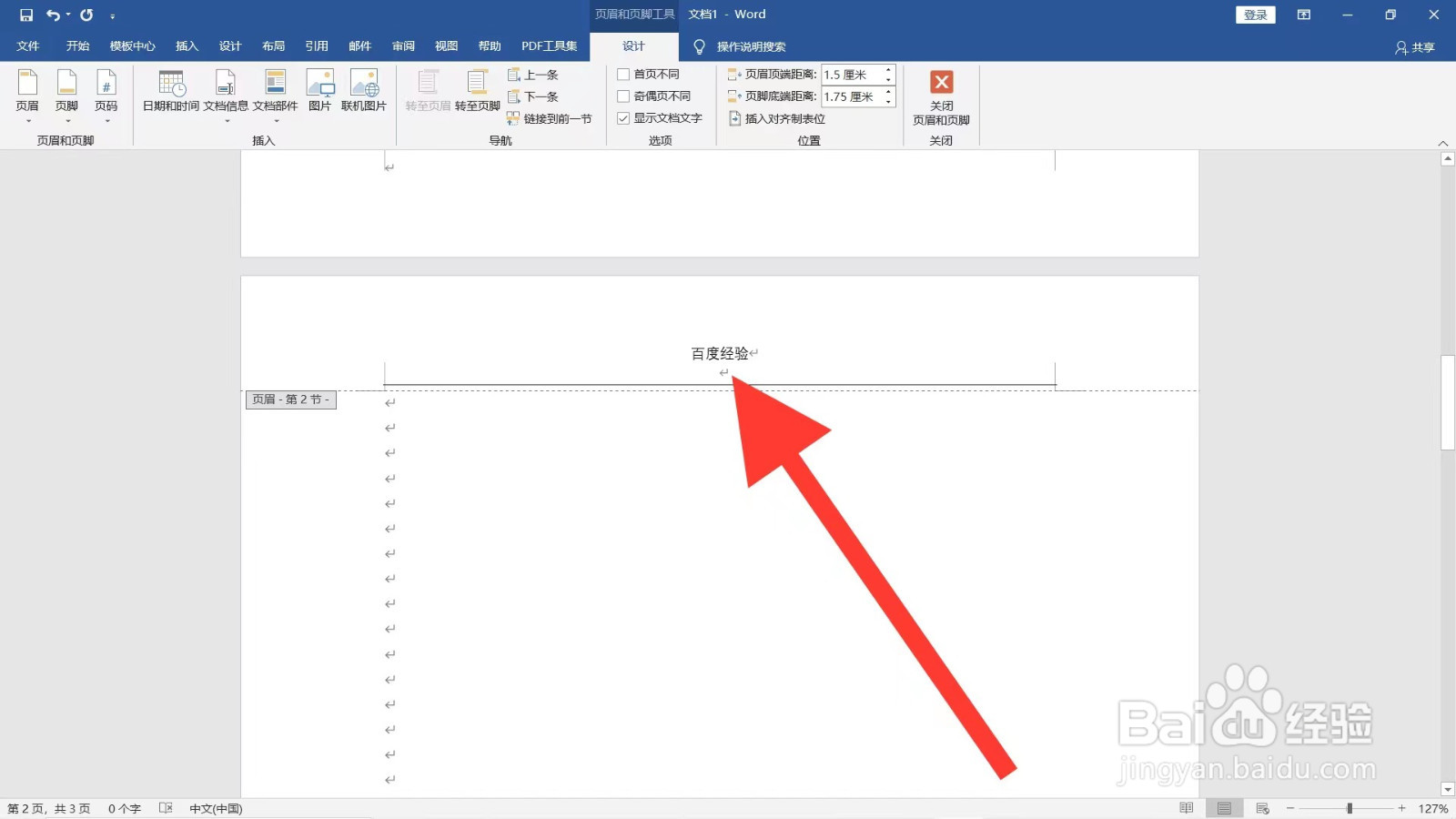Insert 日期和时间 date and time

tap(171, 91)
